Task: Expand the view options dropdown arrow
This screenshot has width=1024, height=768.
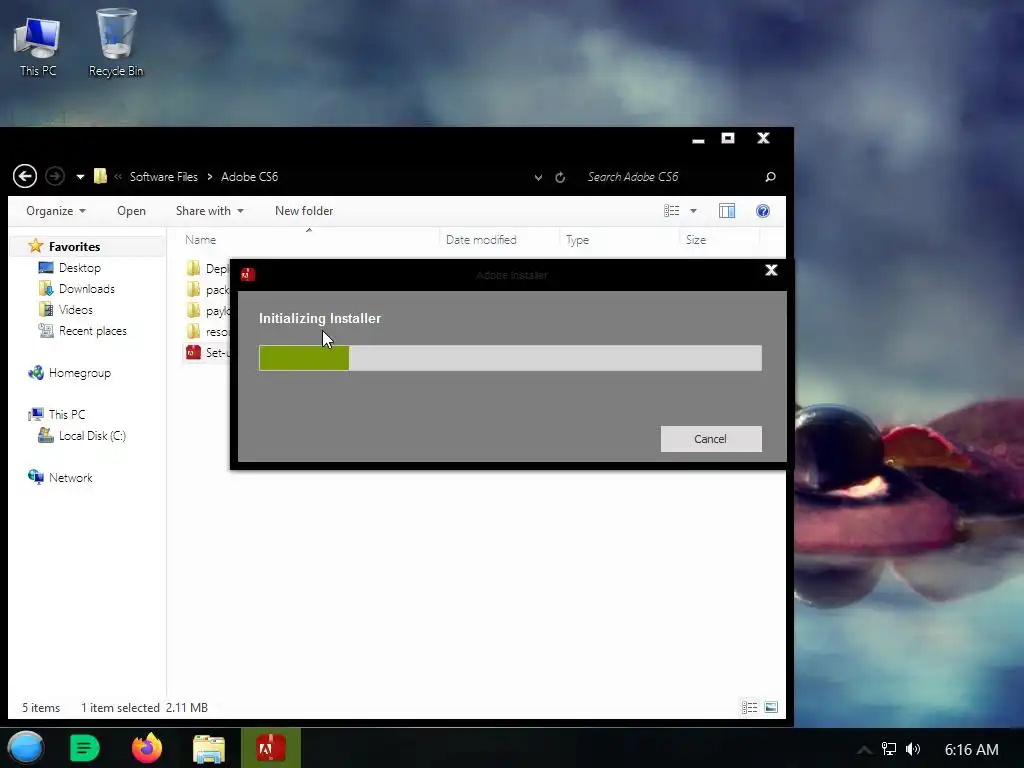Action: [694, 211]
